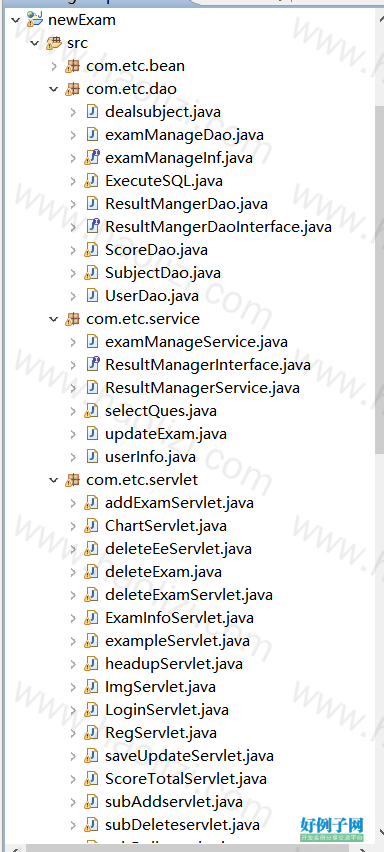Click the ScoreTotalServlet.java file icon
Screen dimensions: 384x852
click(91, 779)
